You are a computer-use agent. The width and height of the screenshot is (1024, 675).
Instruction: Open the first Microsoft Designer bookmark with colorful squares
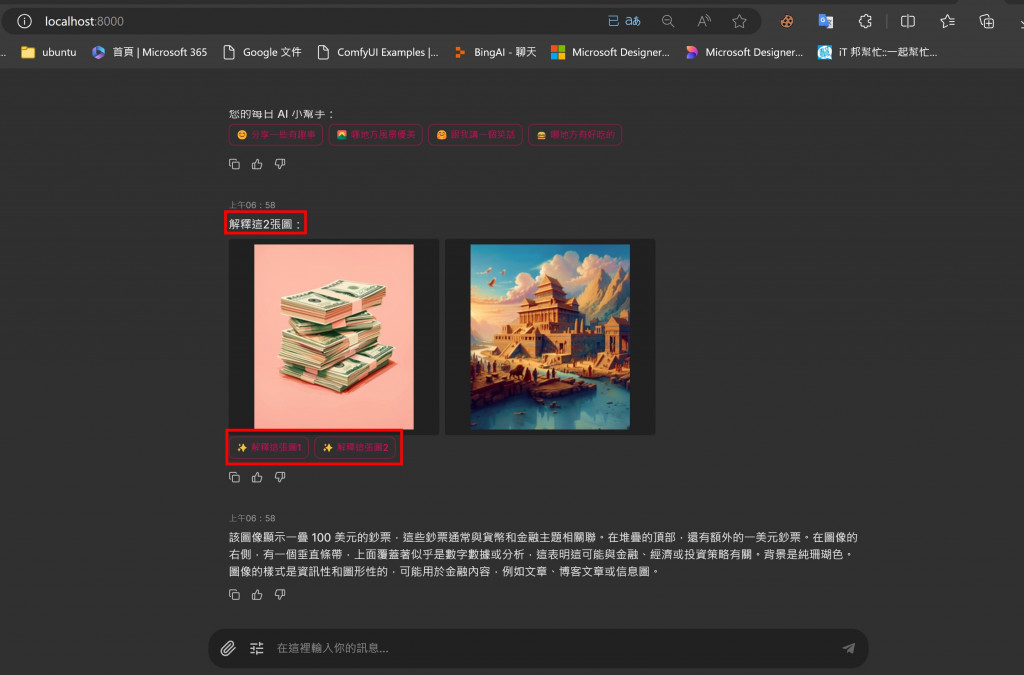click(610, 52)
